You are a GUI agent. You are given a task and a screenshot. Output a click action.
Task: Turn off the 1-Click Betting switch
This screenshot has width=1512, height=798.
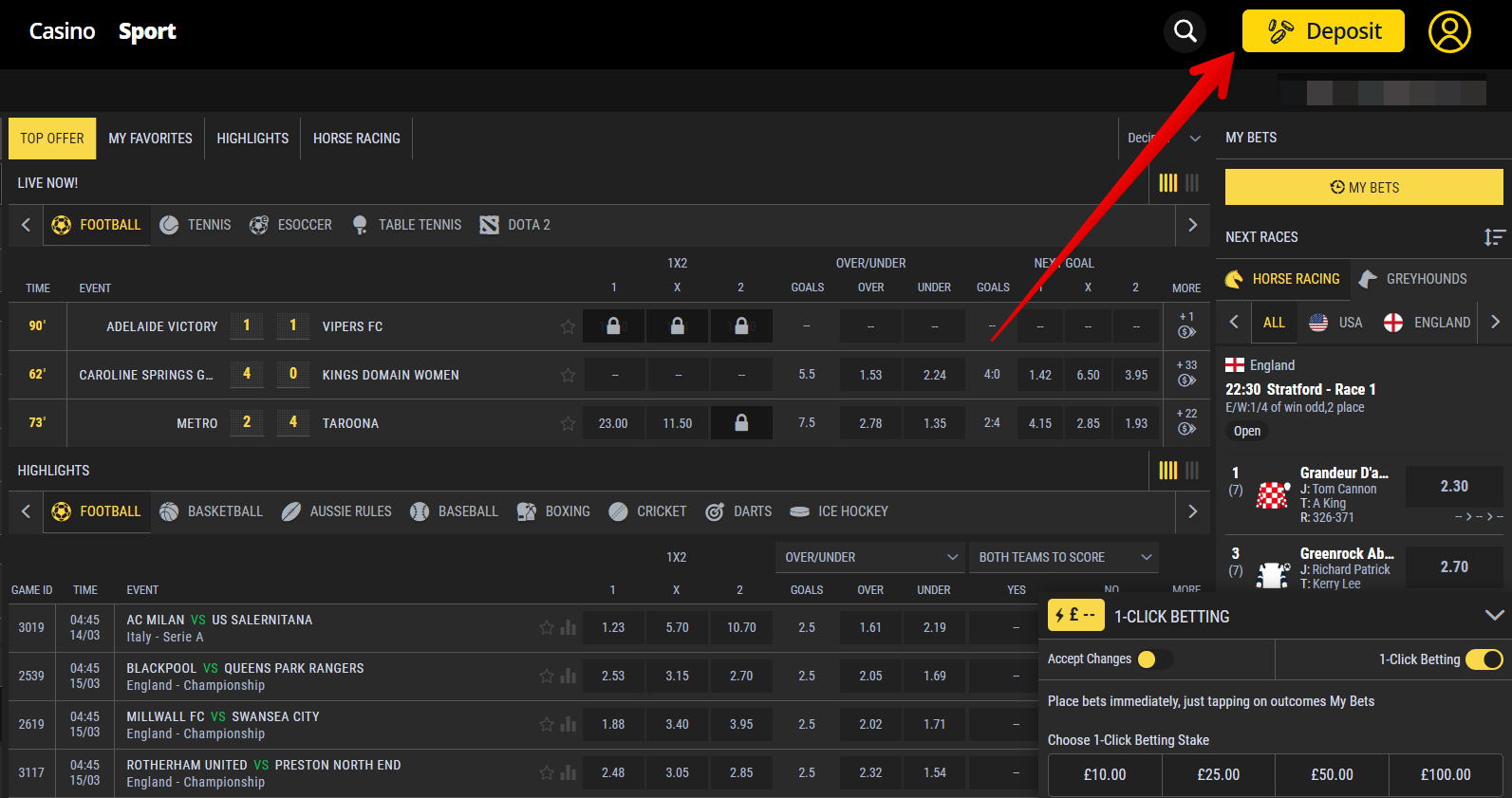[x=1484, y=659]
